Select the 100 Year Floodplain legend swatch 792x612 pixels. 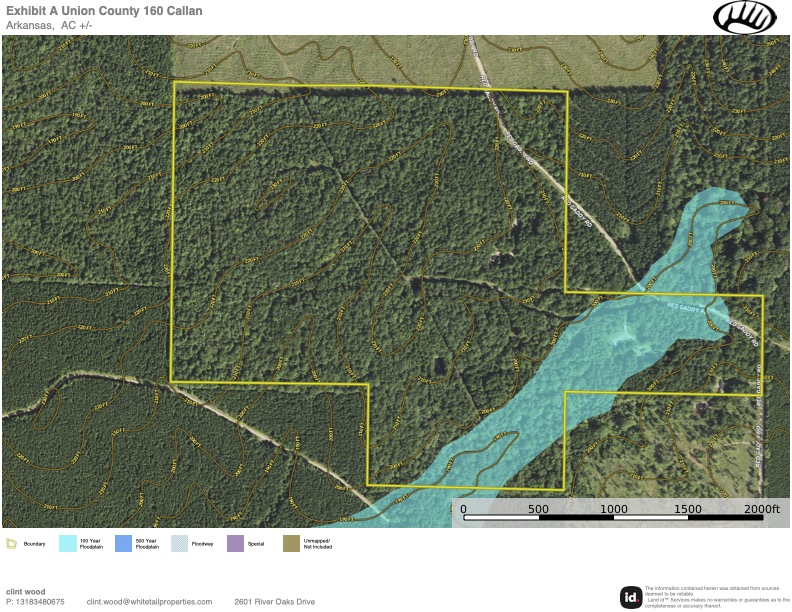68,544
